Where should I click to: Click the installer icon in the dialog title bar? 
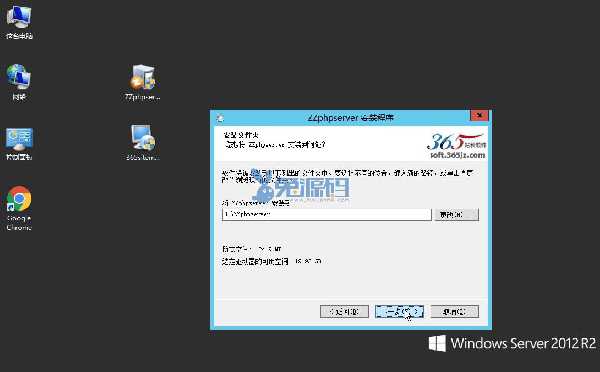point(220,118)
